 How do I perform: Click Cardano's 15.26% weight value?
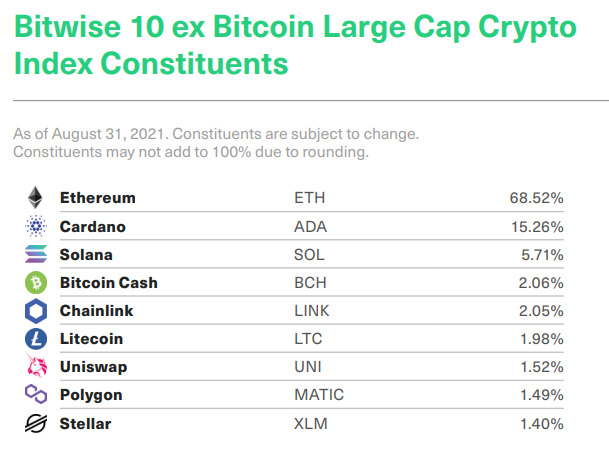[x=536, y=226]
